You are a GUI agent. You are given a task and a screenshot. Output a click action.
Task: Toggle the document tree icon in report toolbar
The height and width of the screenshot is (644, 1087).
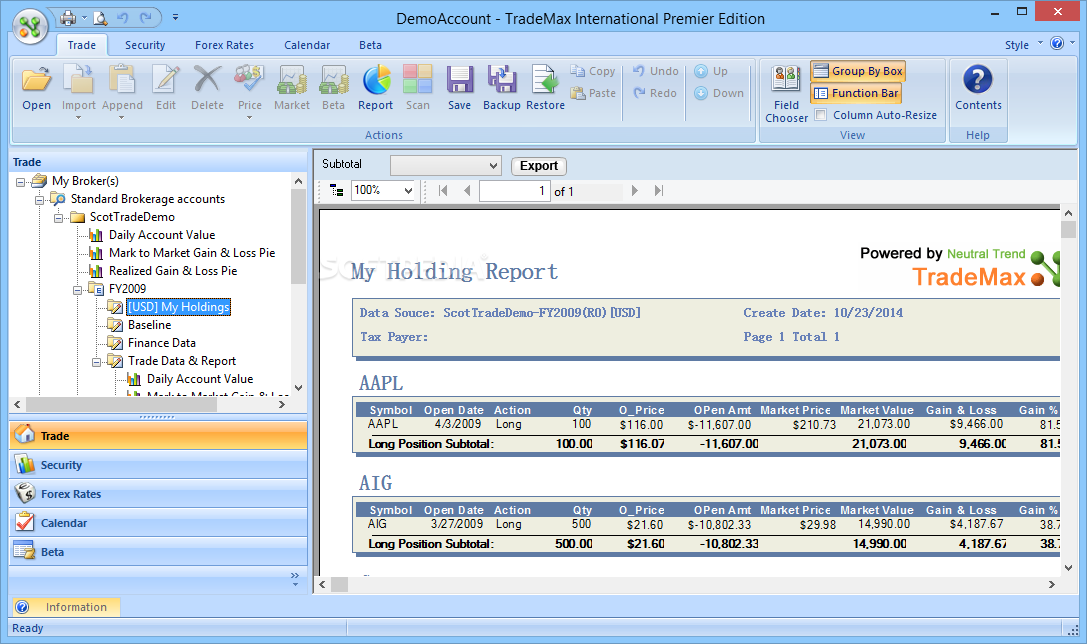336,191
